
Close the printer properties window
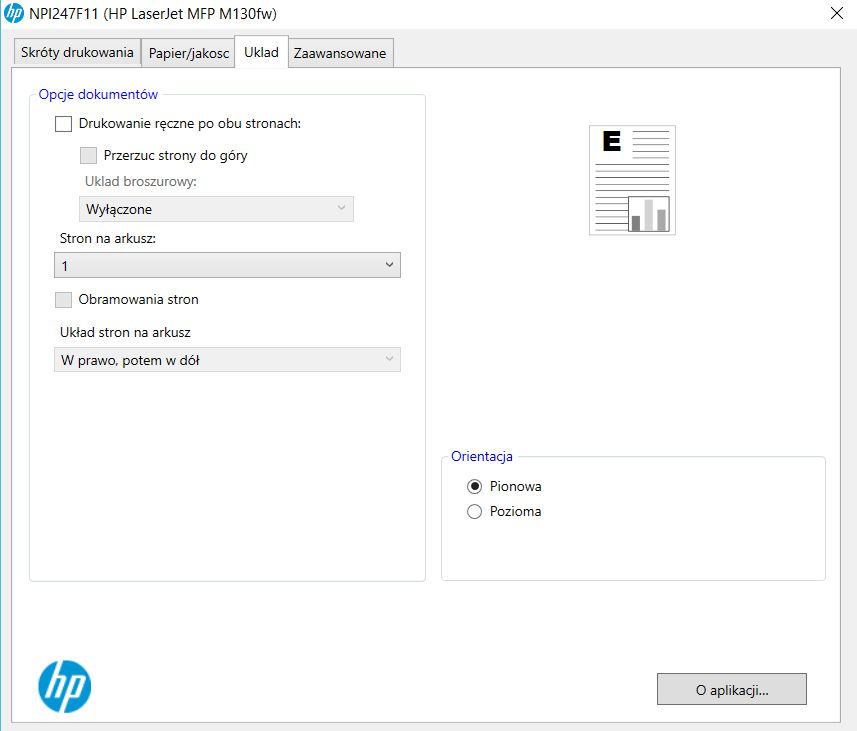tap(837, 13)
